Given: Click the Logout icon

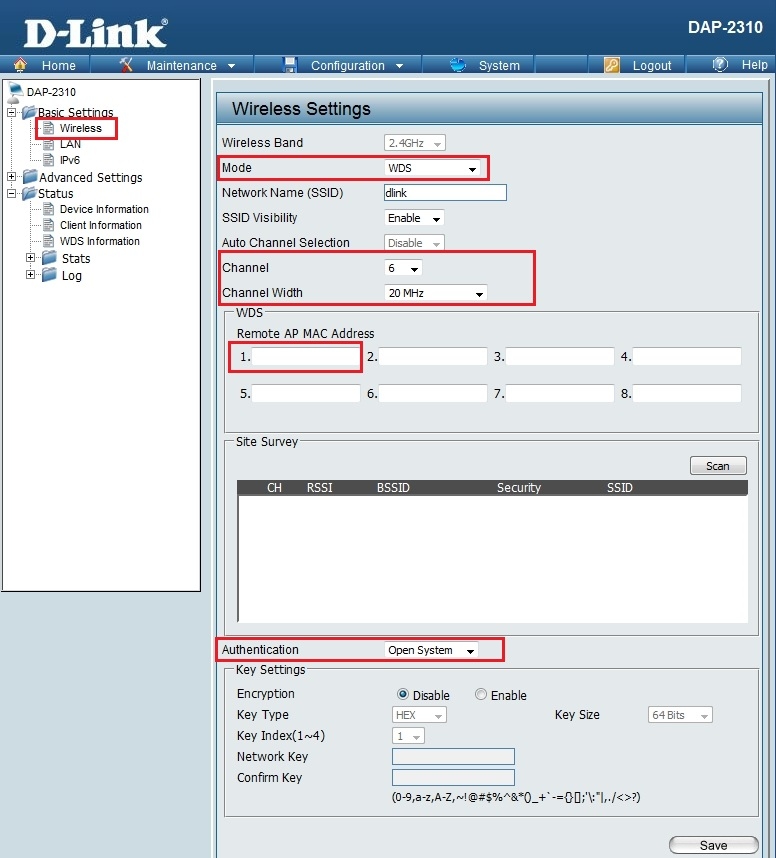Looking at the screenshot, I should (x=612, y=65).
